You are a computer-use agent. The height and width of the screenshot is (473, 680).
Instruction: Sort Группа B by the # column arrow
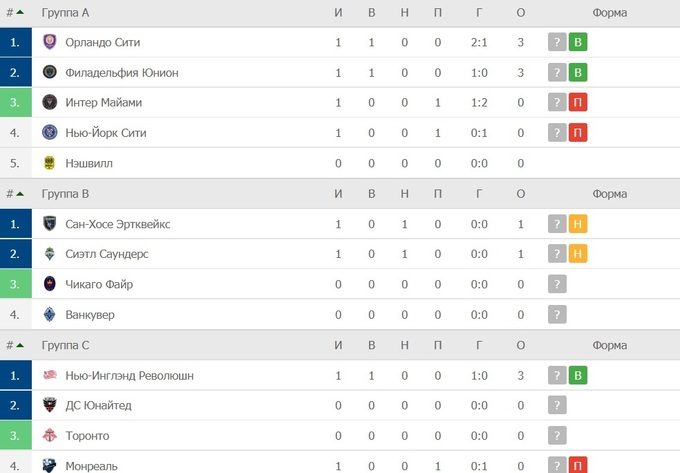tap(14, 194)
